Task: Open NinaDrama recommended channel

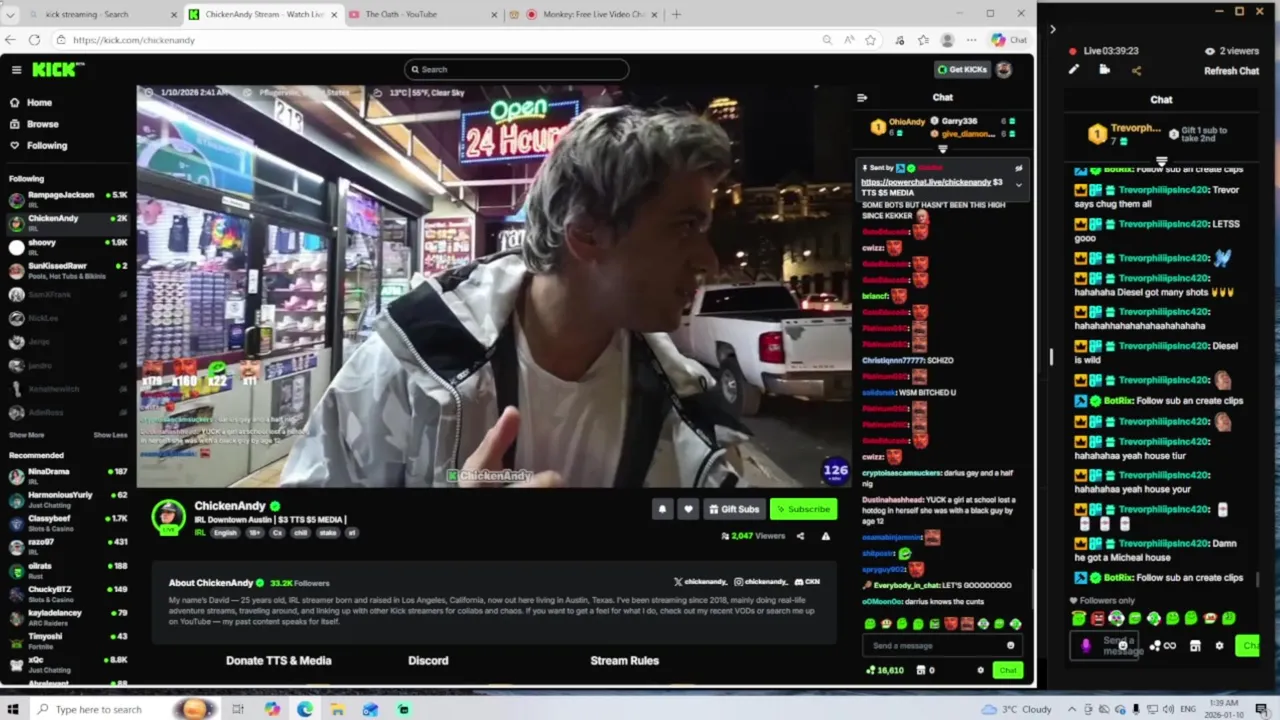Action: [68, 474]
